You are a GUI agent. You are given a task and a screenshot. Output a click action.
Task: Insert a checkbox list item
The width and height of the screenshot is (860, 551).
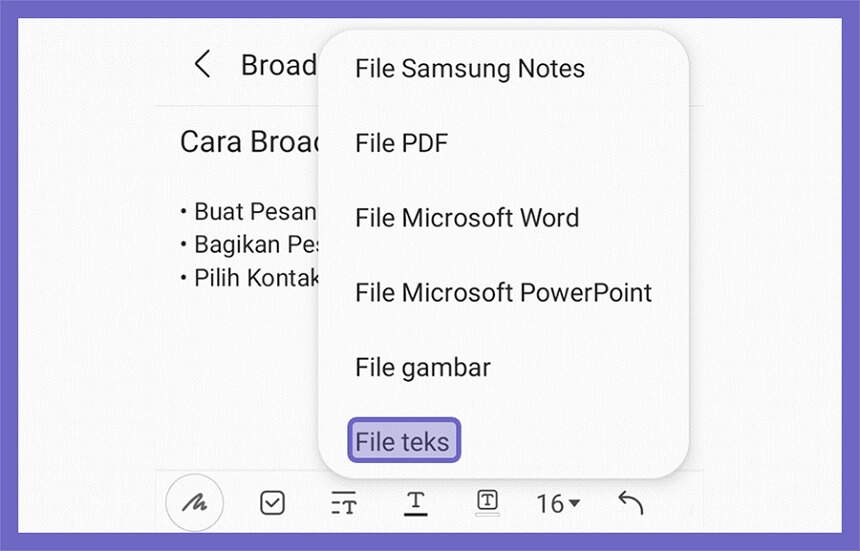click(x=272, y=502)
